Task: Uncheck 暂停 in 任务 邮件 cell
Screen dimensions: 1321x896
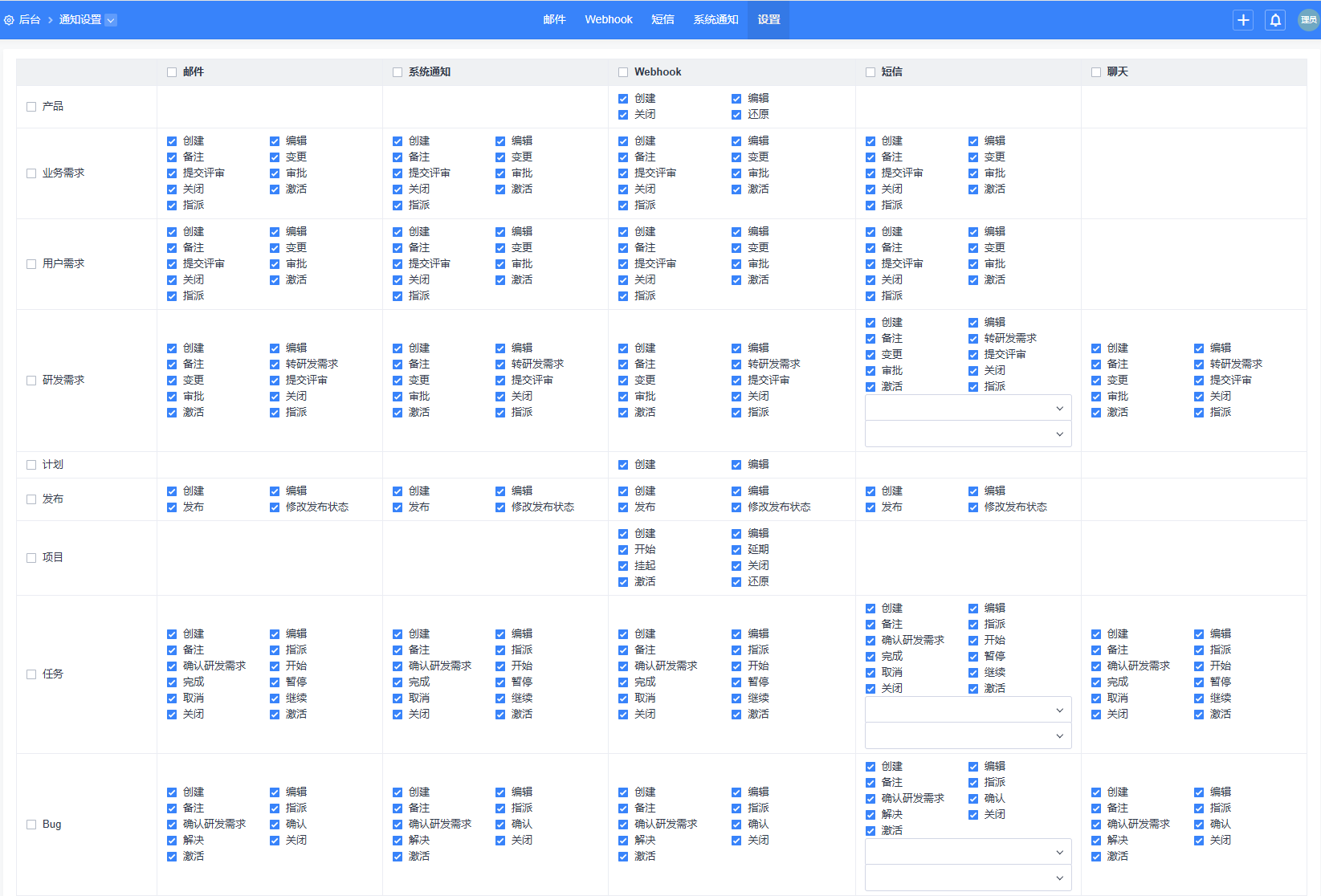Action: (x=275, y=682)
